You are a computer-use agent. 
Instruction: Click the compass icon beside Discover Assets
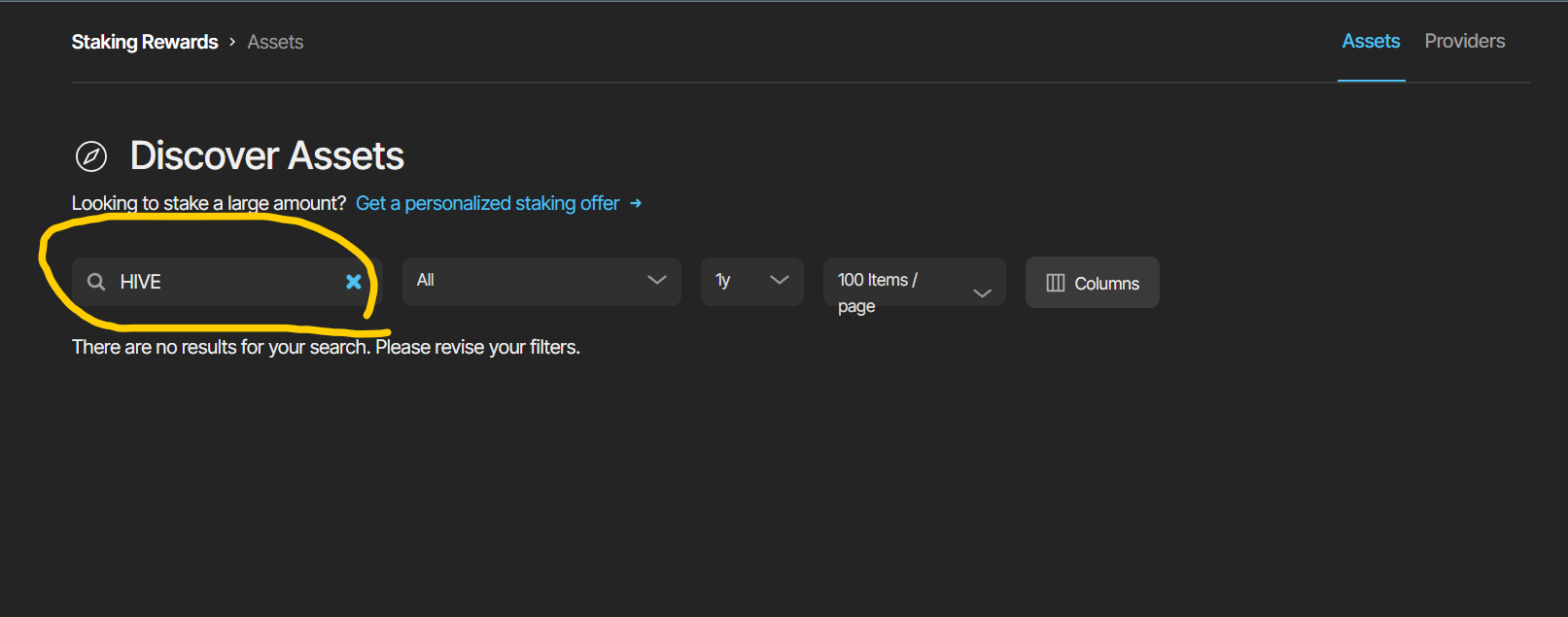coord(91,155)
